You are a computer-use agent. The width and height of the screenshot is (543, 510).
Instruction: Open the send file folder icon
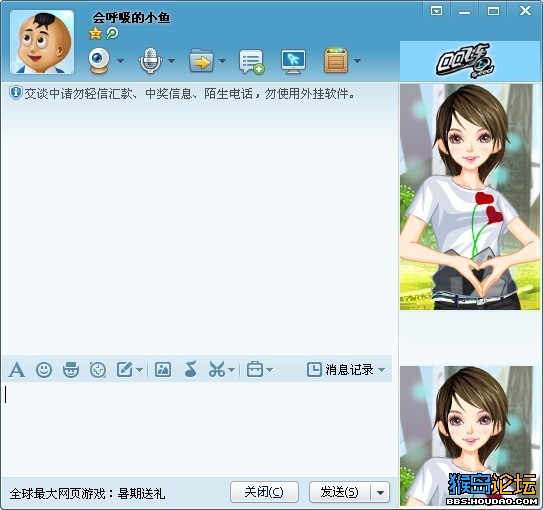click(201, 61)
